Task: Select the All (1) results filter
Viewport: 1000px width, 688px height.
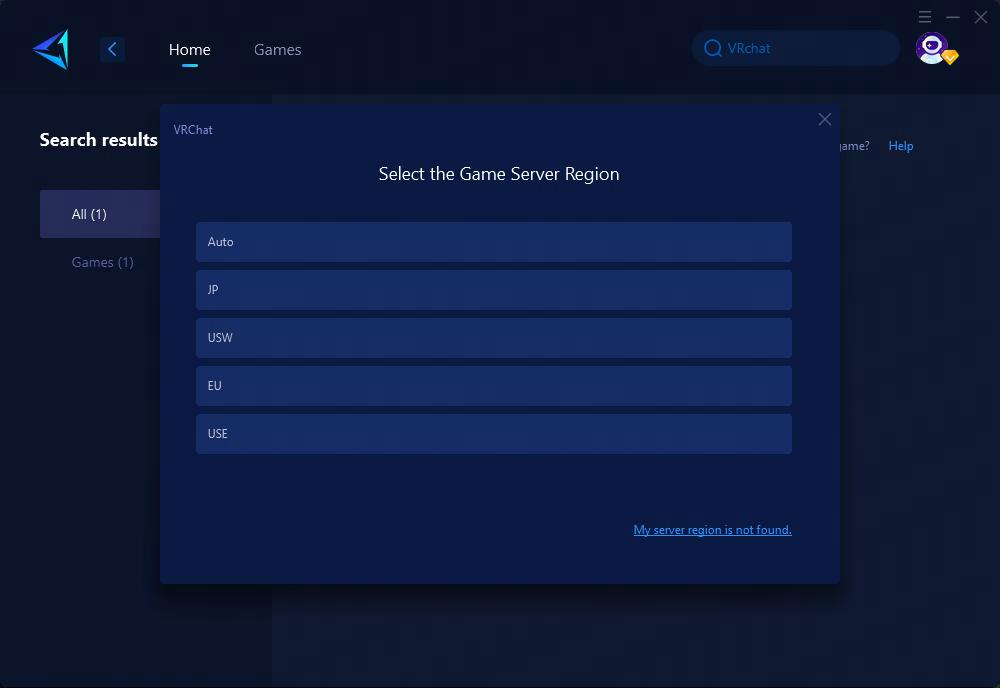Action: tap(100, 214)
